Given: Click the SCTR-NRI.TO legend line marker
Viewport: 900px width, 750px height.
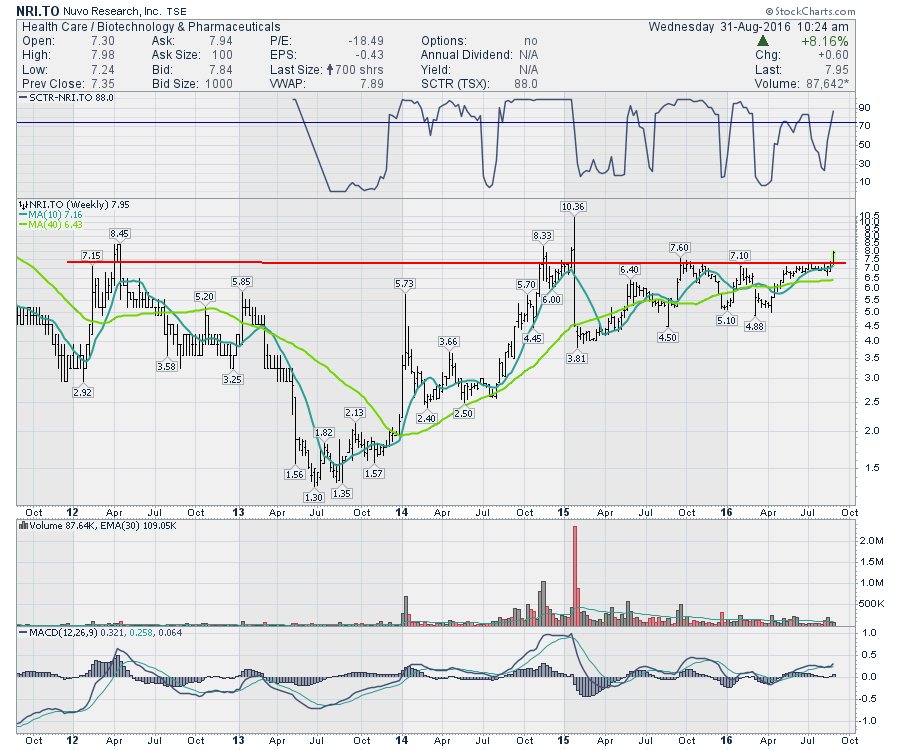Looking at the screenshot, I should pos(22,98).
